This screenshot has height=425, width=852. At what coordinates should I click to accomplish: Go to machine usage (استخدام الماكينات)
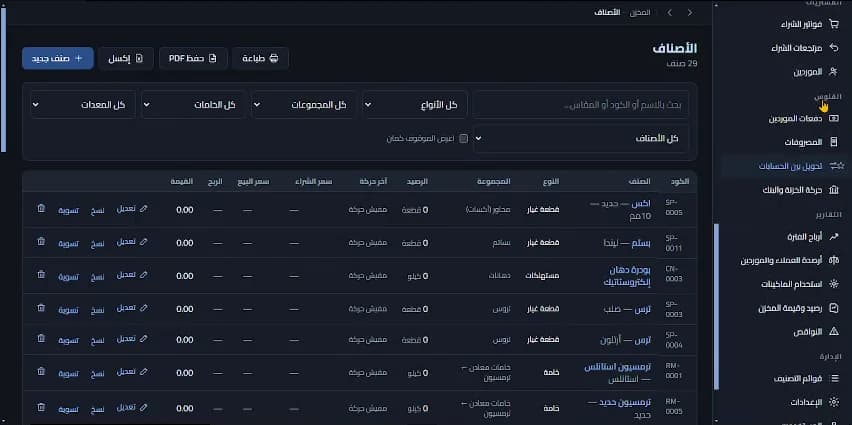(x=794, y=284)
